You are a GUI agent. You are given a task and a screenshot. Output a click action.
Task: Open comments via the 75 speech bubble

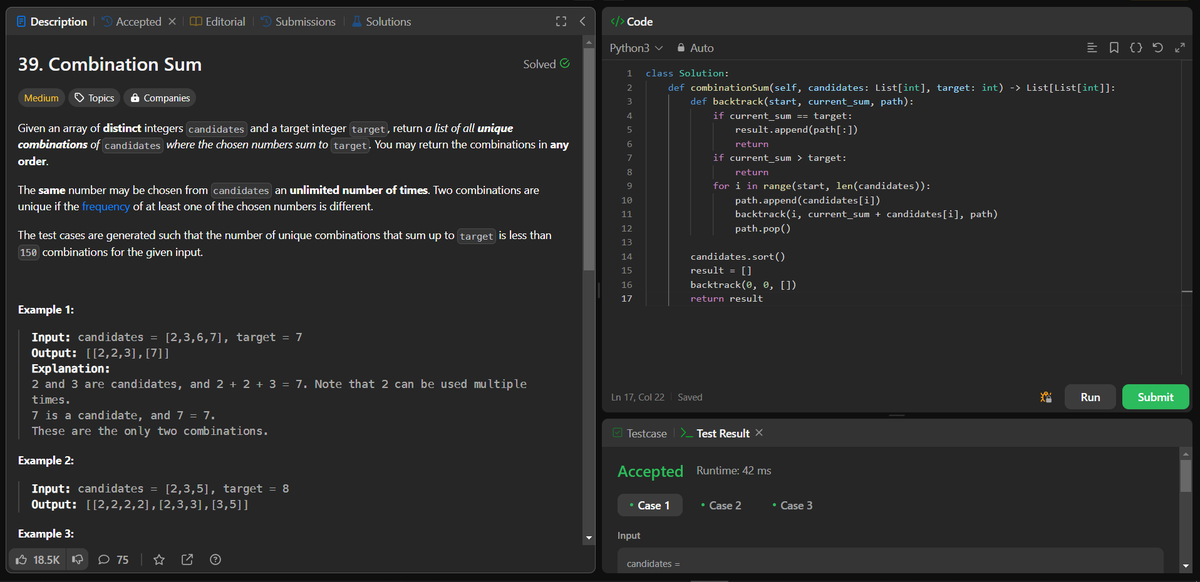click(113, 560)
